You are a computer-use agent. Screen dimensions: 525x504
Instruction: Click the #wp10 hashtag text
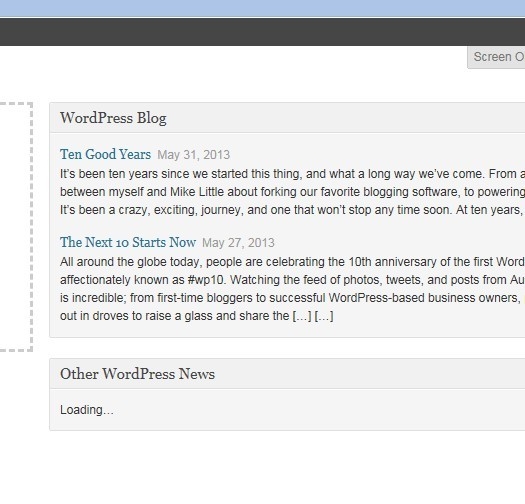pyautogui.click(x=205, y=280)
